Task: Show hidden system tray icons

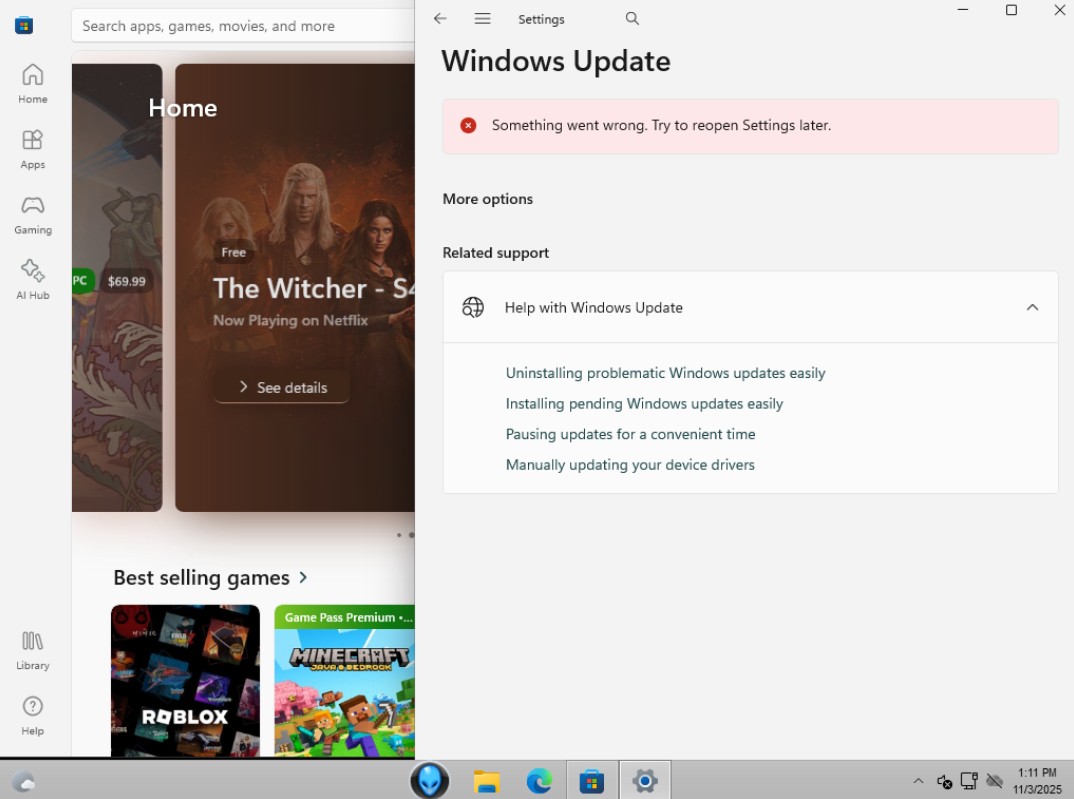Action: 919,781
